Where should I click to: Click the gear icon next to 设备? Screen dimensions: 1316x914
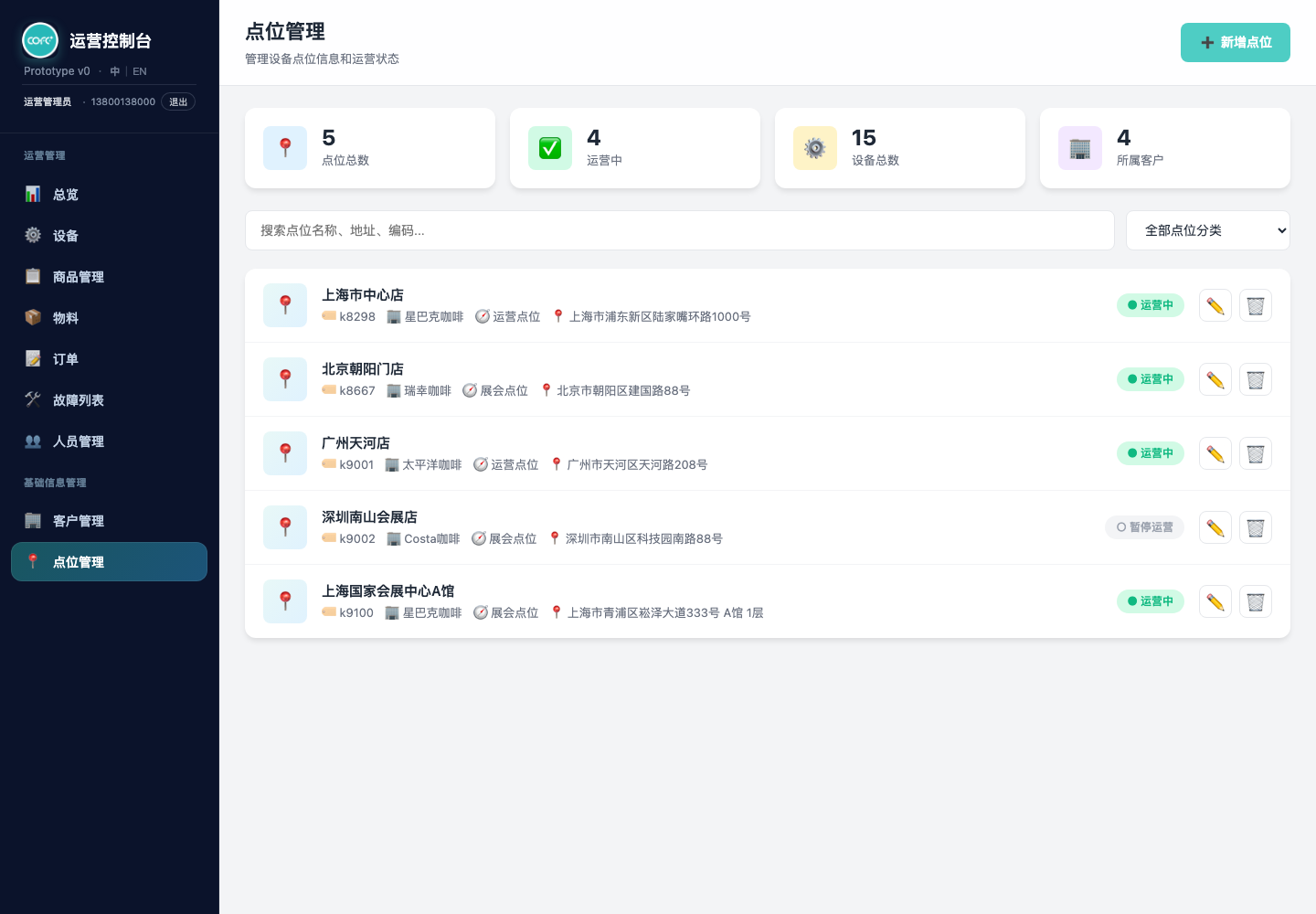point(33,235)
